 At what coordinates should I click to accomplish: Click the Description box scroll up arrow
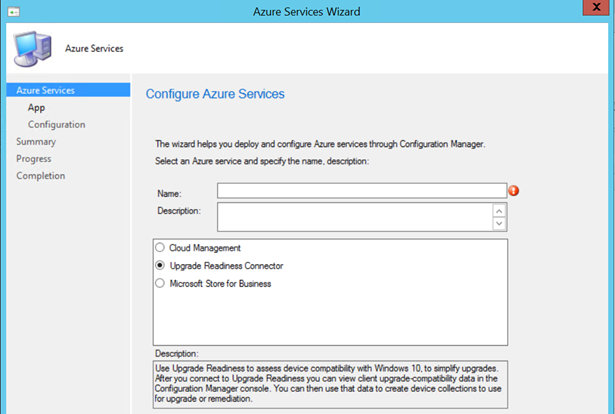coord(499,211)
